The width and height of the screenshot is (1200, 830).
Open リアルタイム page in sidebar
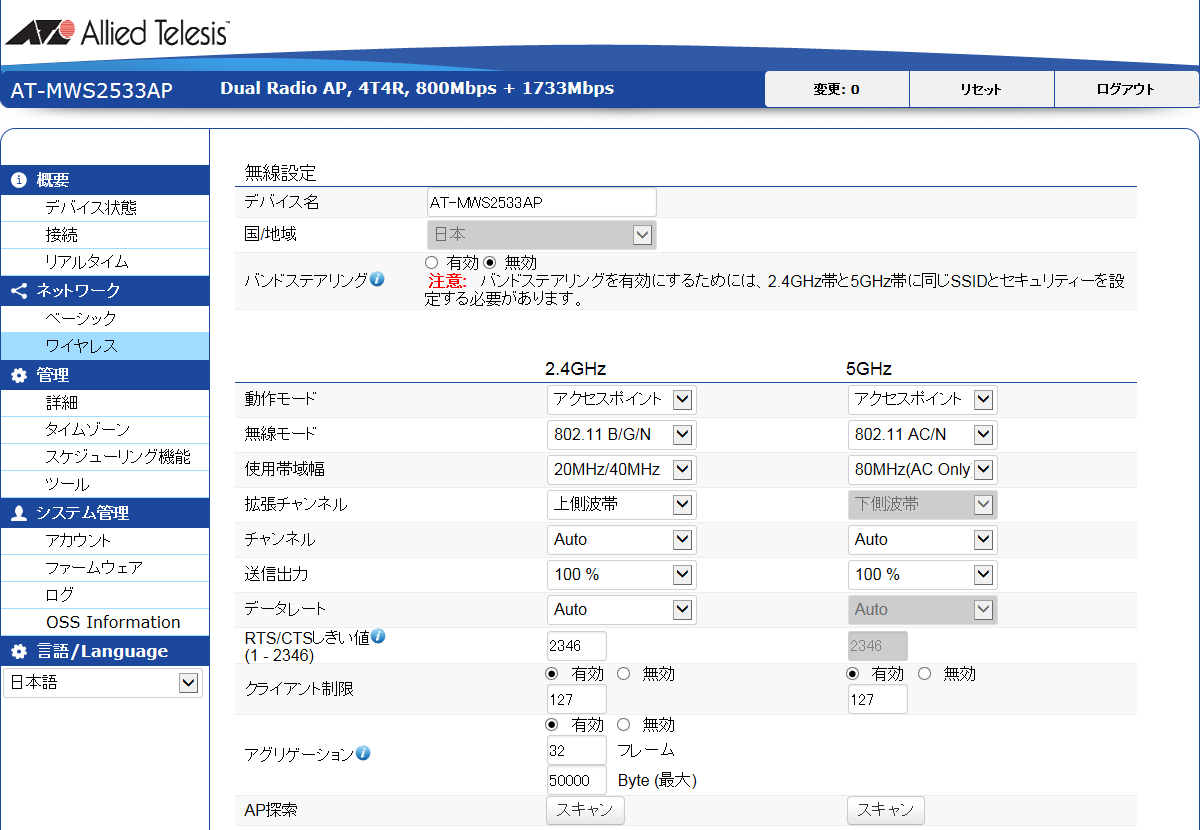click(105, 262)
